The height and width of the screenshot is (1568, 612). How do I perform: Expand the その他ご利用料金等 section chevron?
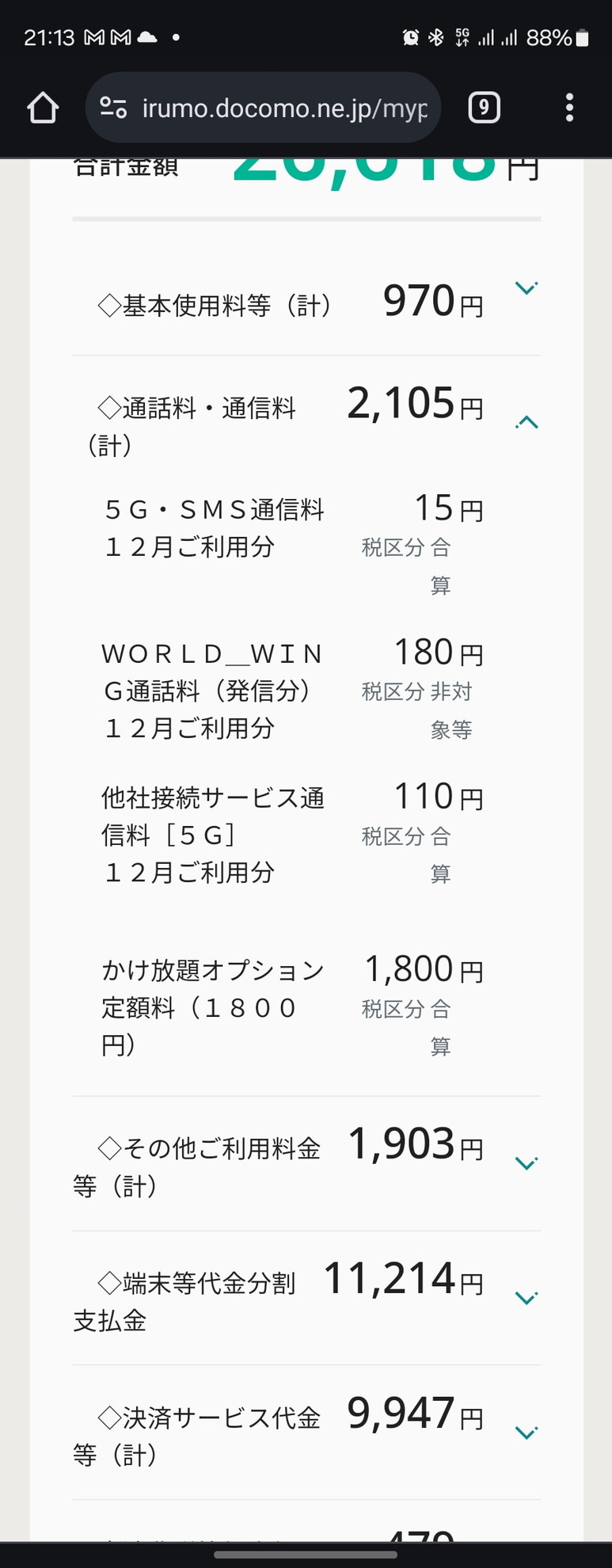point(526,1163)
